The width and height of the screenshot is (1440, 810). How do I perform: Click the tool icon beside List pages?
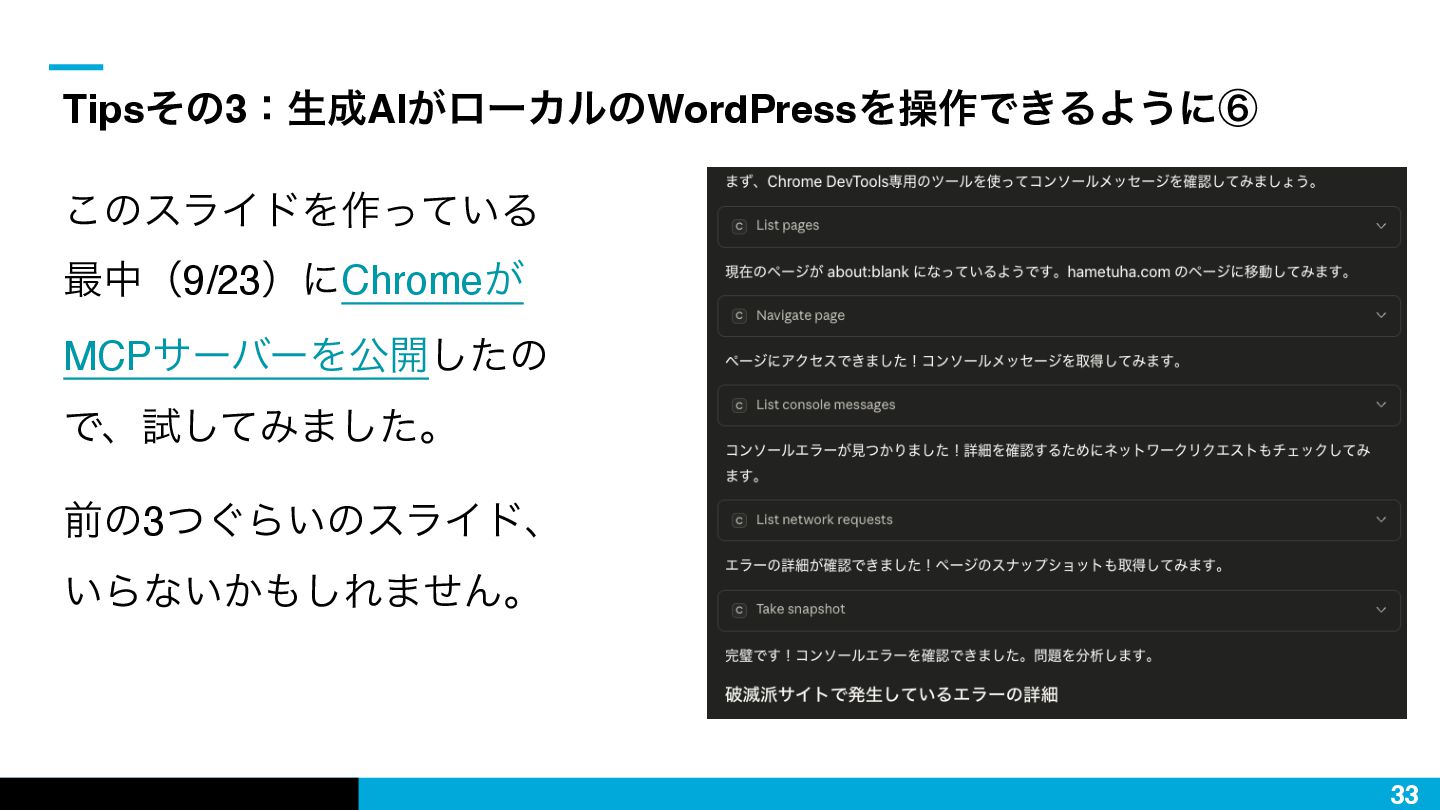740,226
